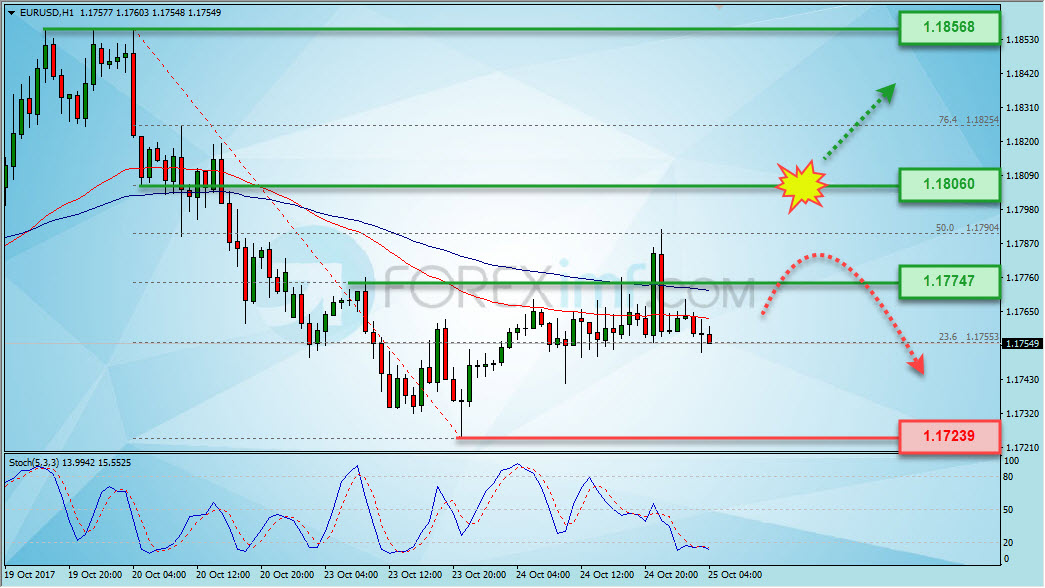Click the 25 Oct 04:00 time label

pos(735,575)
